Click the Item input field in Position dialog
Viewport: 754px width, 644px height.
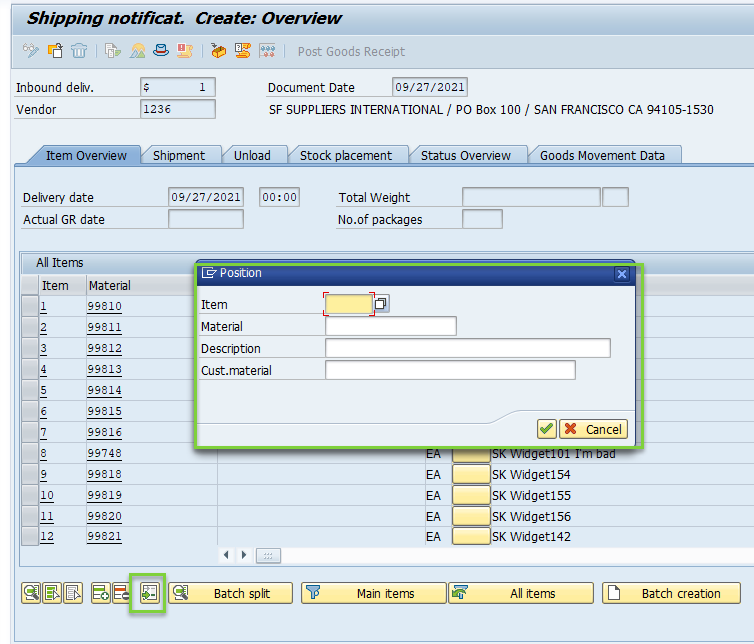point(349,304)
